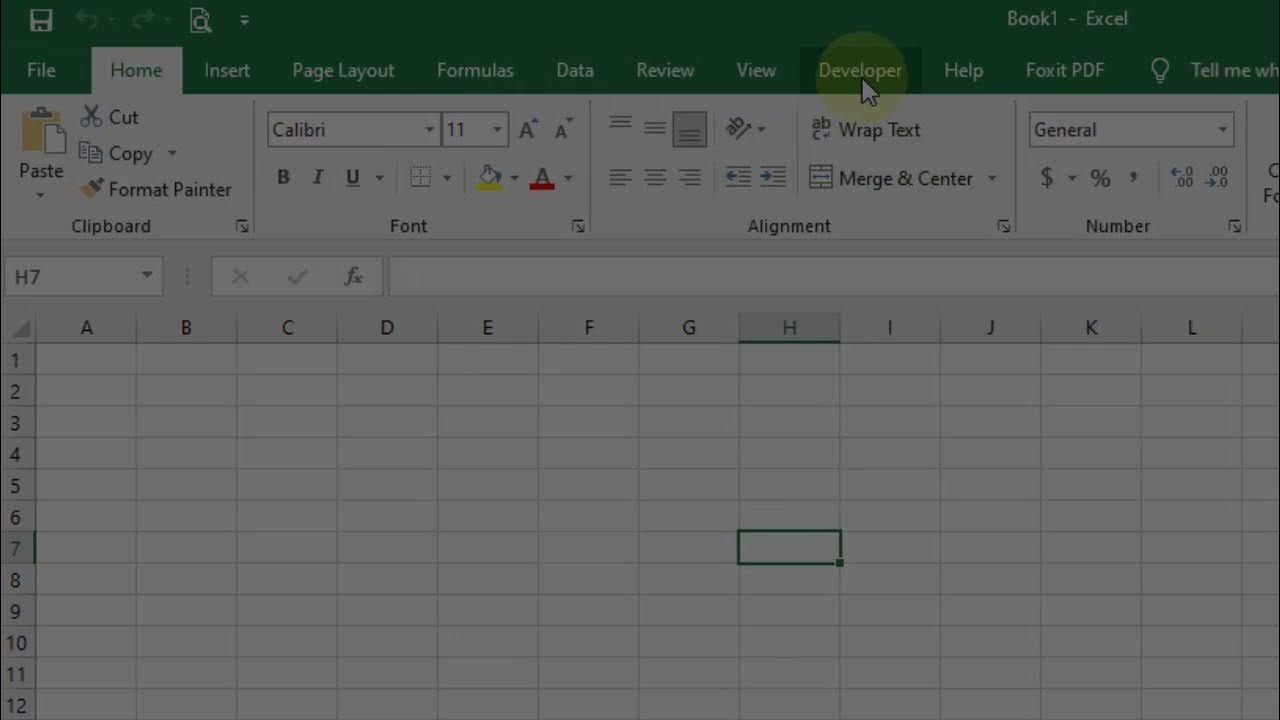Open the font size 11 dropdown

(496, 130)
